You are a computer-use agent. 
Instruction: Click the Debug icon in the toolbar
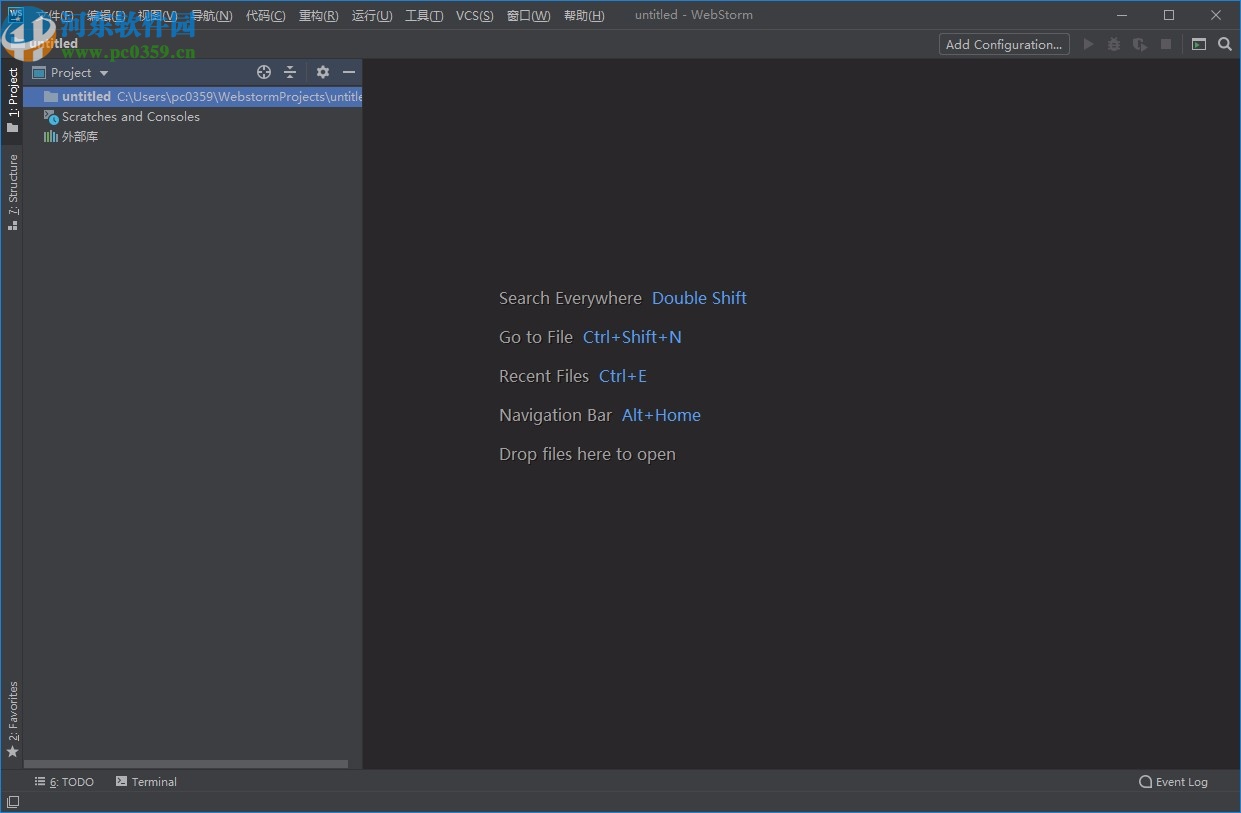tap(1114, 44)
